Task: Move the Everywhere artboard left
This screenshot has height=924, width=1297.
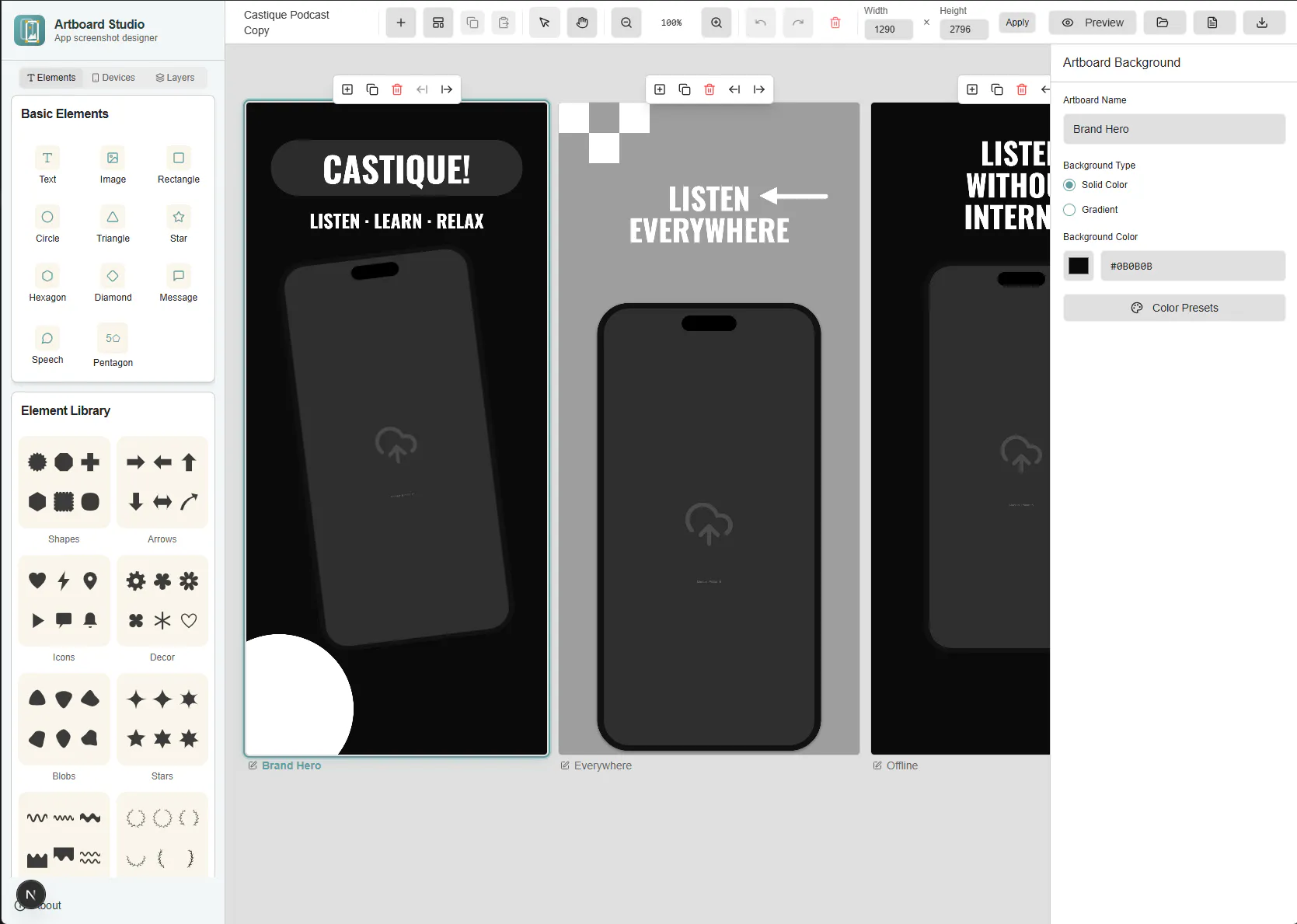Action: click(x=734, y=89)
